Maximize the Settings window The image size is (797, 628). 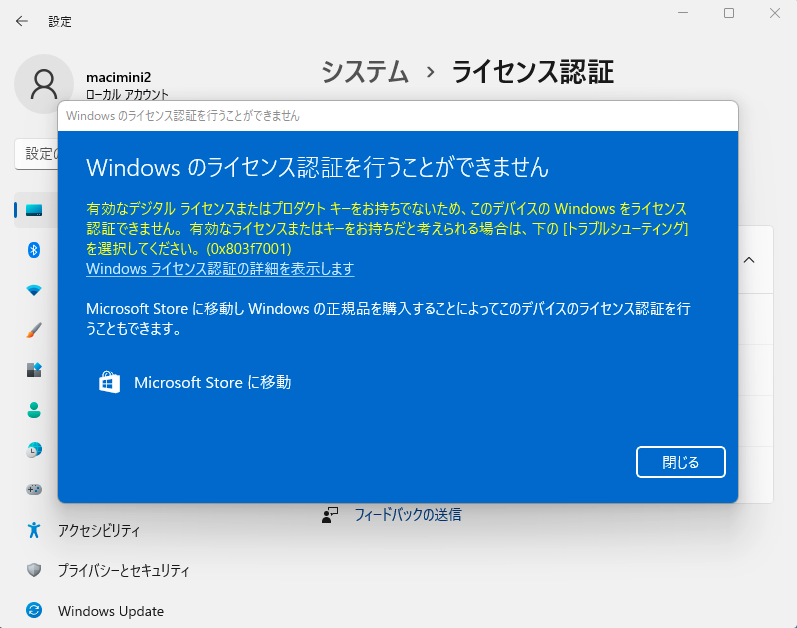[729, 13]
